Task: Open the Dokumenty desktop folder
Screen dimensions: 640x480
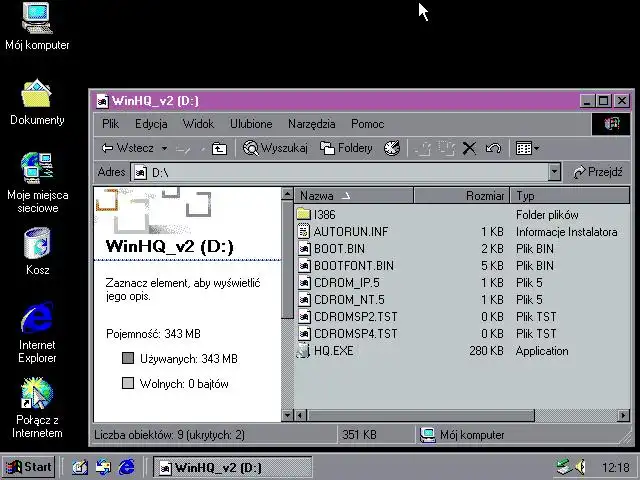Action: pos(37,102)
